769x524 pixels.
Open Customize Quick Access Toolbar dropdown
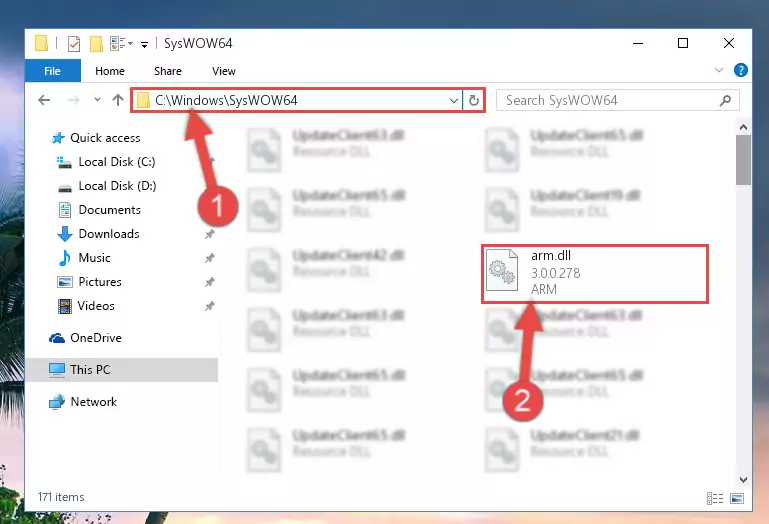[144, 45]
